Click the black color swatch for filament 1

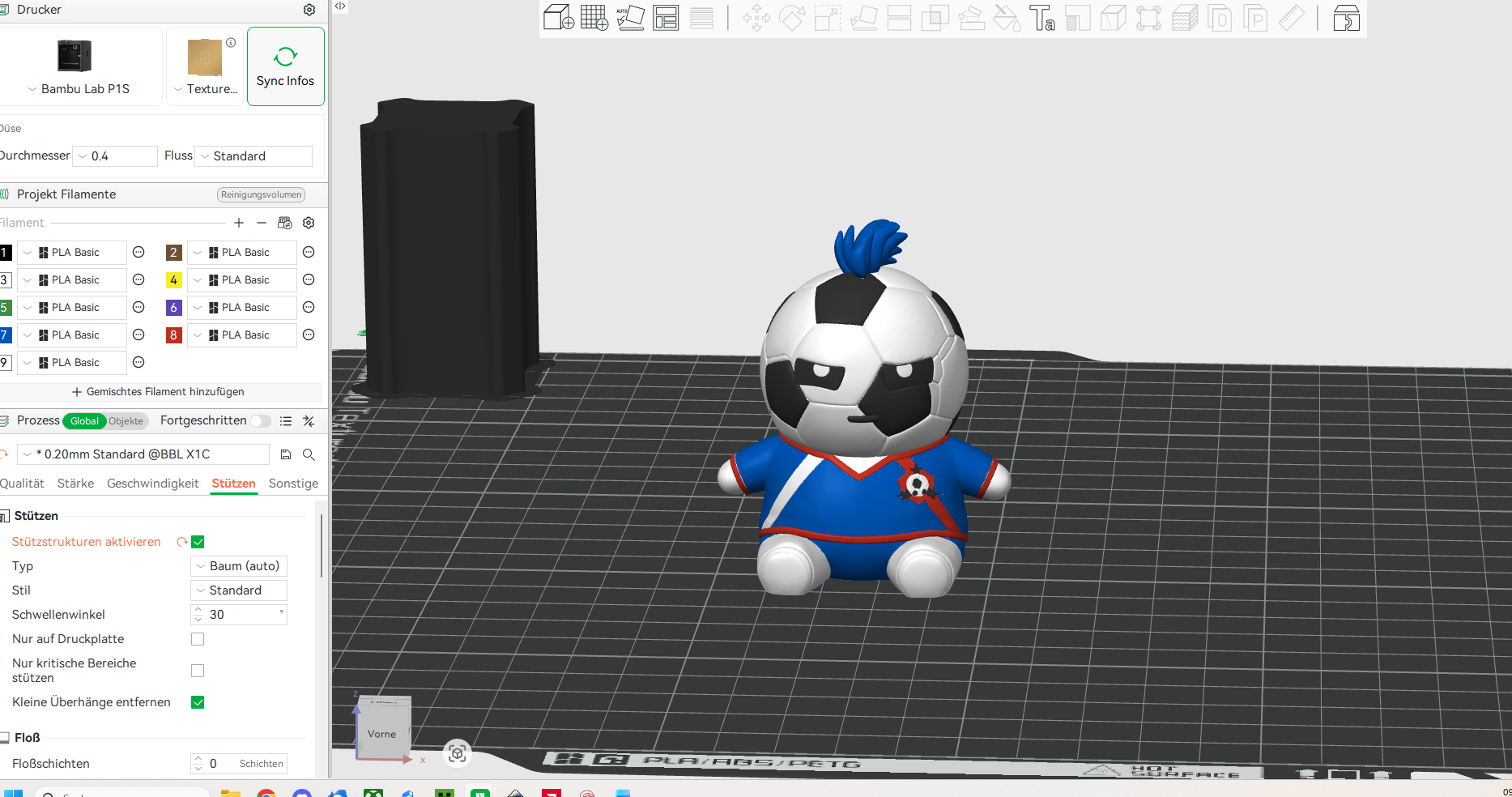[x=5, y=253]
